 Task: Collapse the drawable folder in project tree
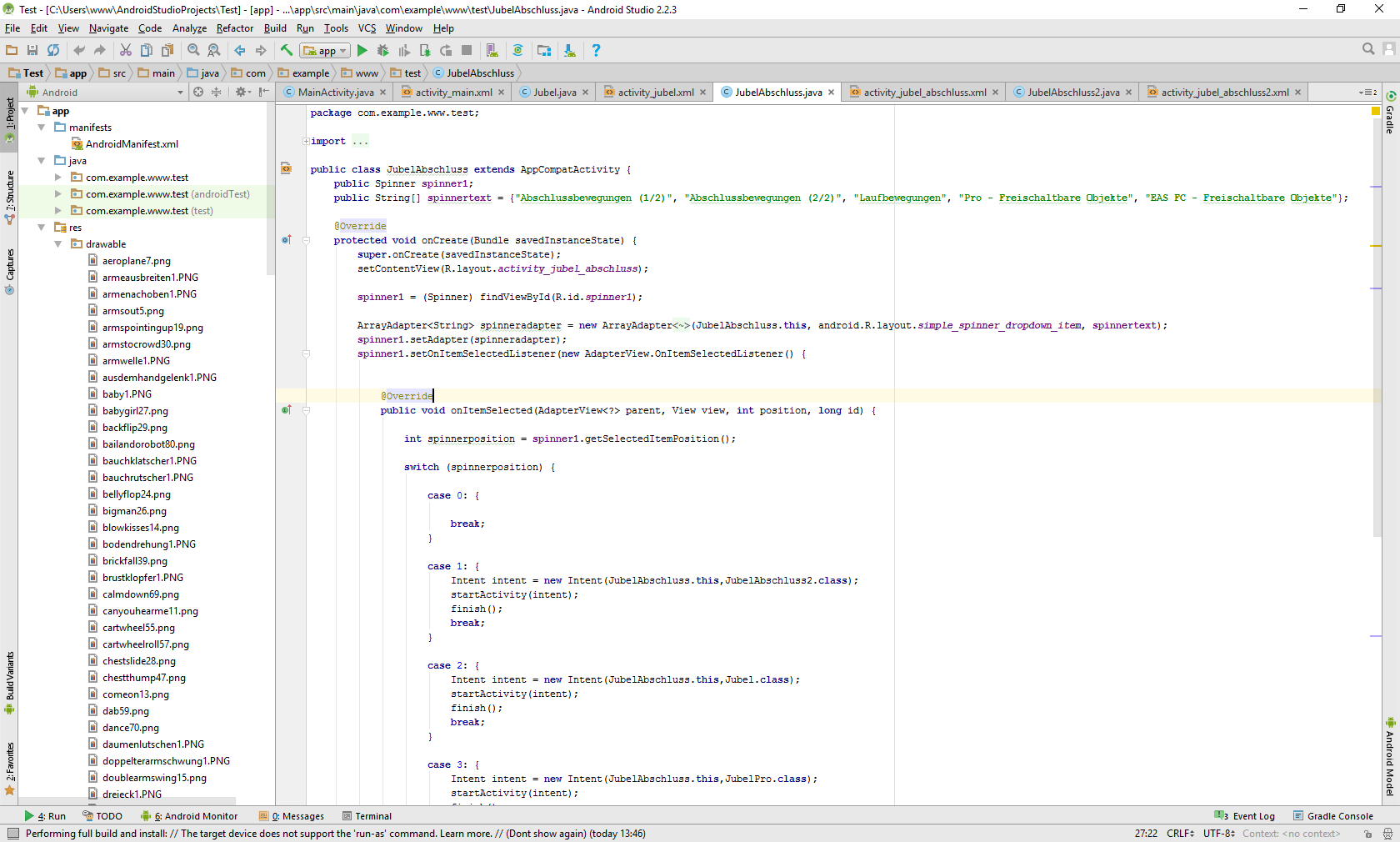tap(58, 244)
